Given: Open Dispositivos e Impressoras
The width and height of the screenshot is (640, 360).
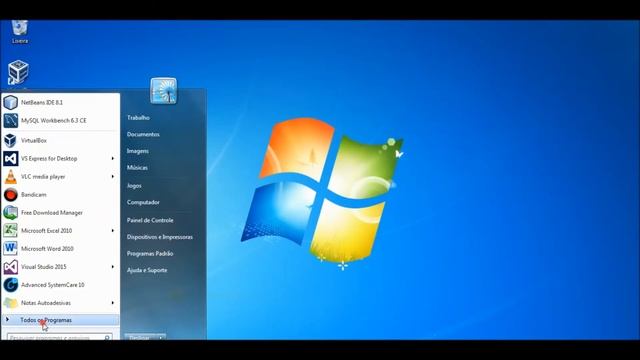Looking at the screenshot, I should click(x=160, y=237).
